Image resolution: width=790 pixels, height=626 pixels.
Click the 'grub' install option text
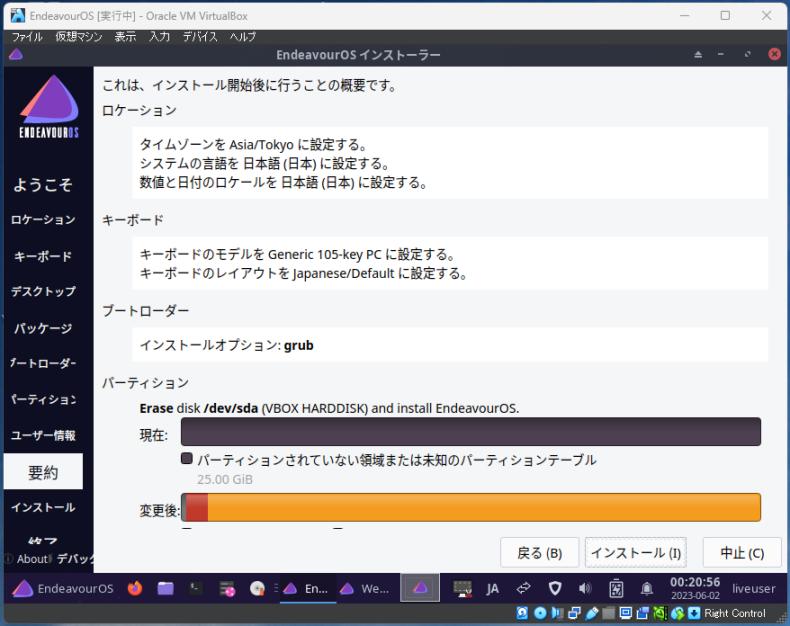pyautogui.click(x=298, y=345)
